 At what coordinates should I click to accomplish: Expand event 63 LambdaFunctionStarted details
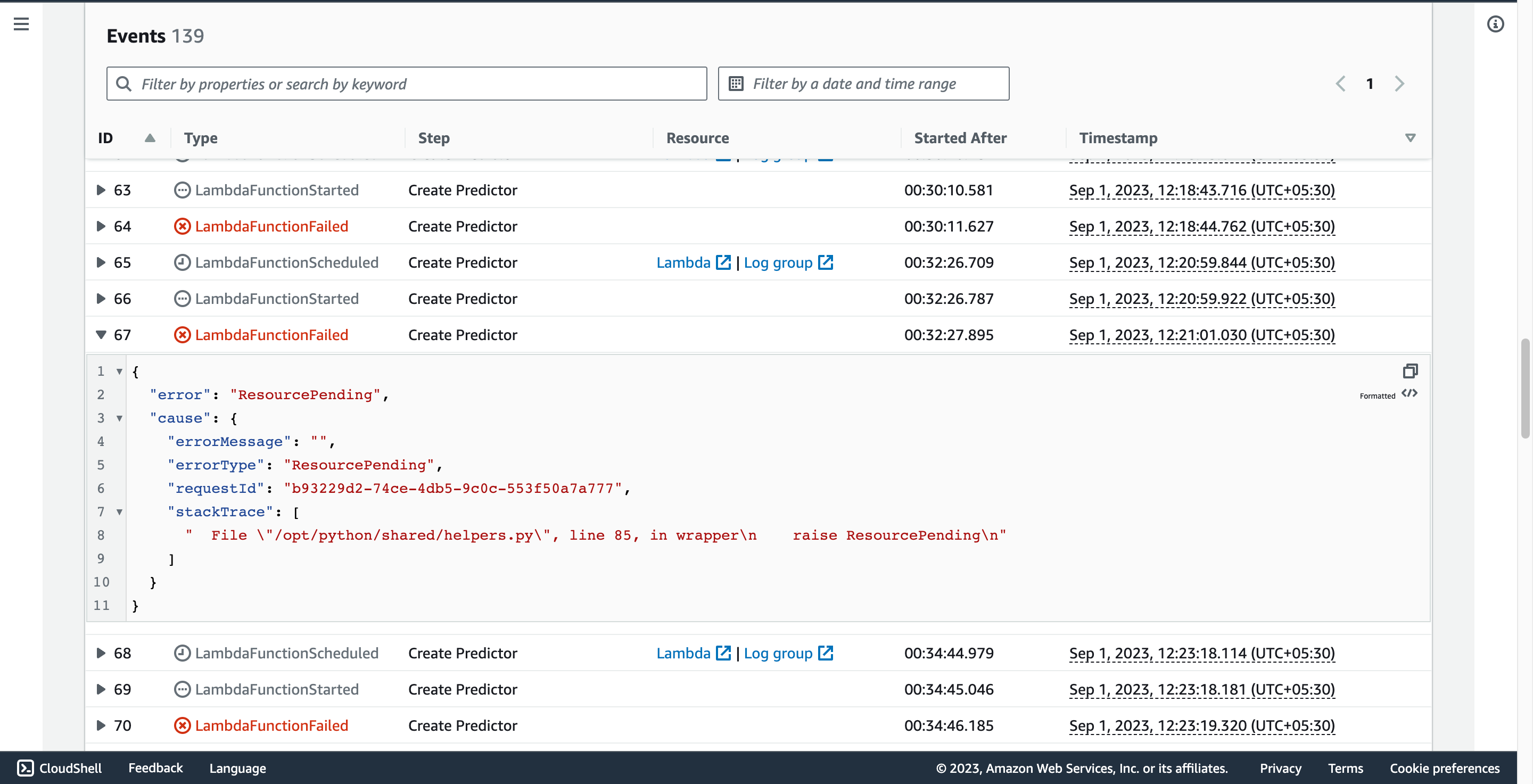click(101, 190)
